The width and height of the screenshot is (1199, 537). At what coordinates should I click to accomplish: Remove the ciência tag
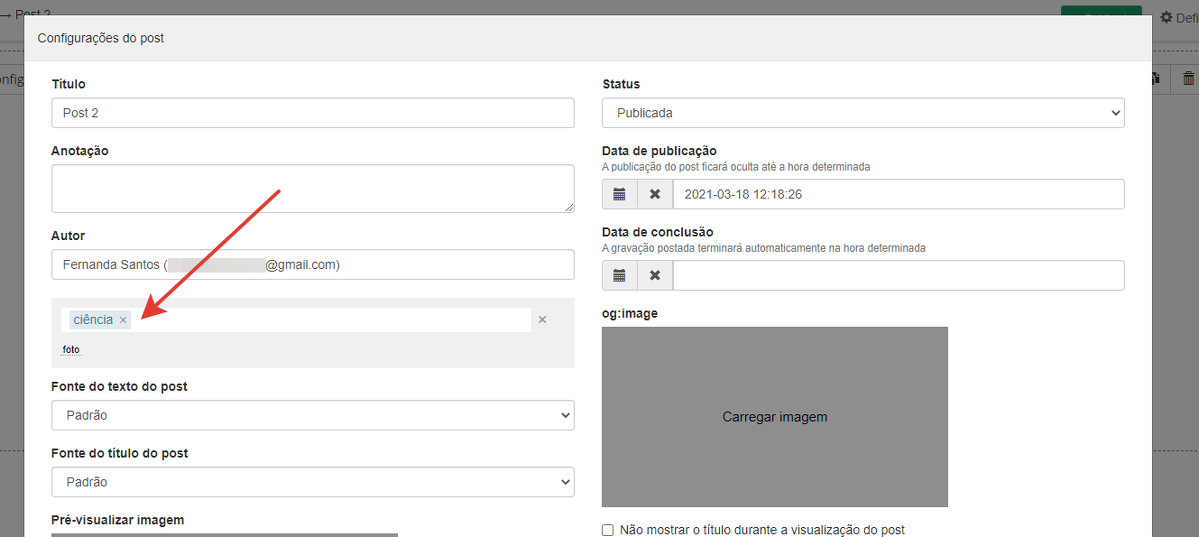pyautogui.click(x=123, y=320)
